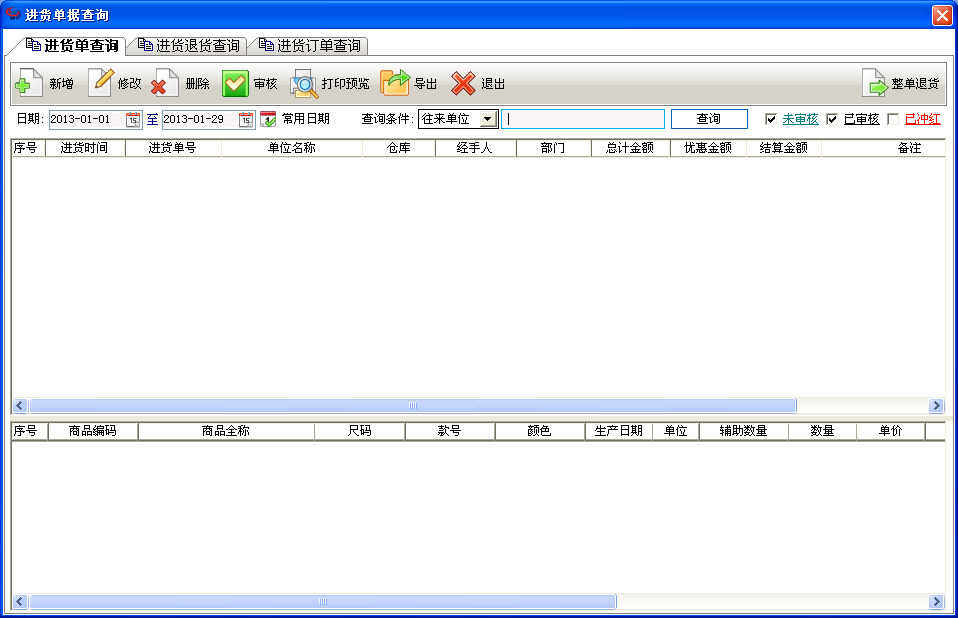Image resolution: width=958 pixels, height=618 pixels.
Task: Switch to 进货订单查询 tab
Action: coord(310,45)
